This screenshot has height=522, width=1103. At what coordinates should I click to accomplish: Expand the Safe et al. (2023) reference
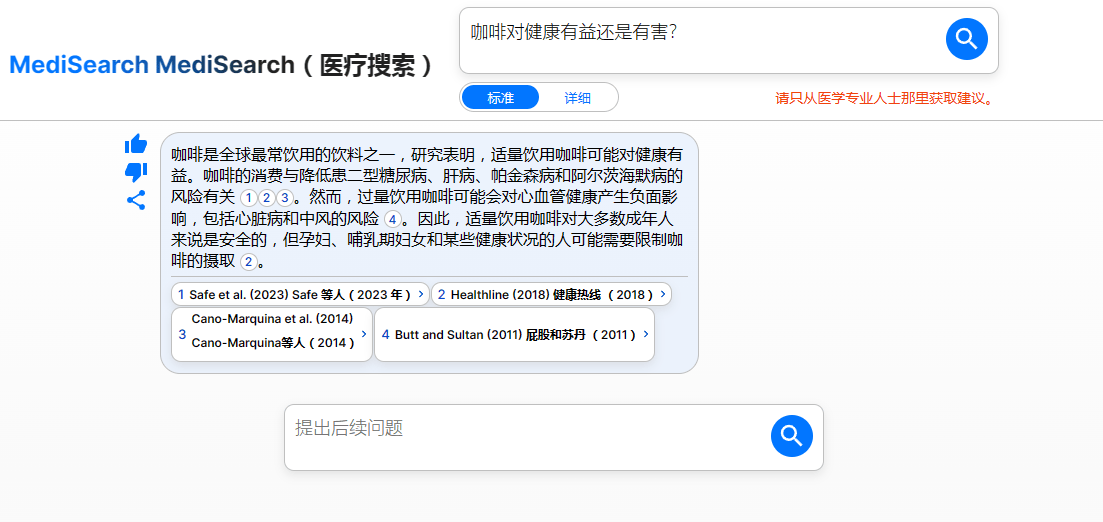(x=300, y=295)
